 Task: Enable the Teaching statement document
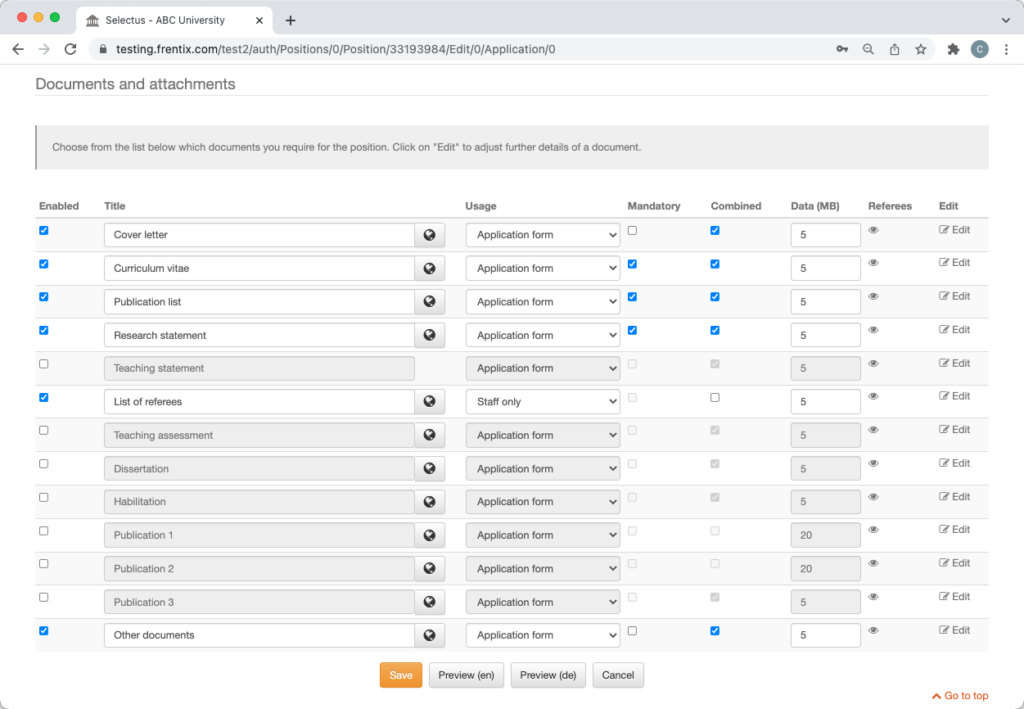(43, 364)
